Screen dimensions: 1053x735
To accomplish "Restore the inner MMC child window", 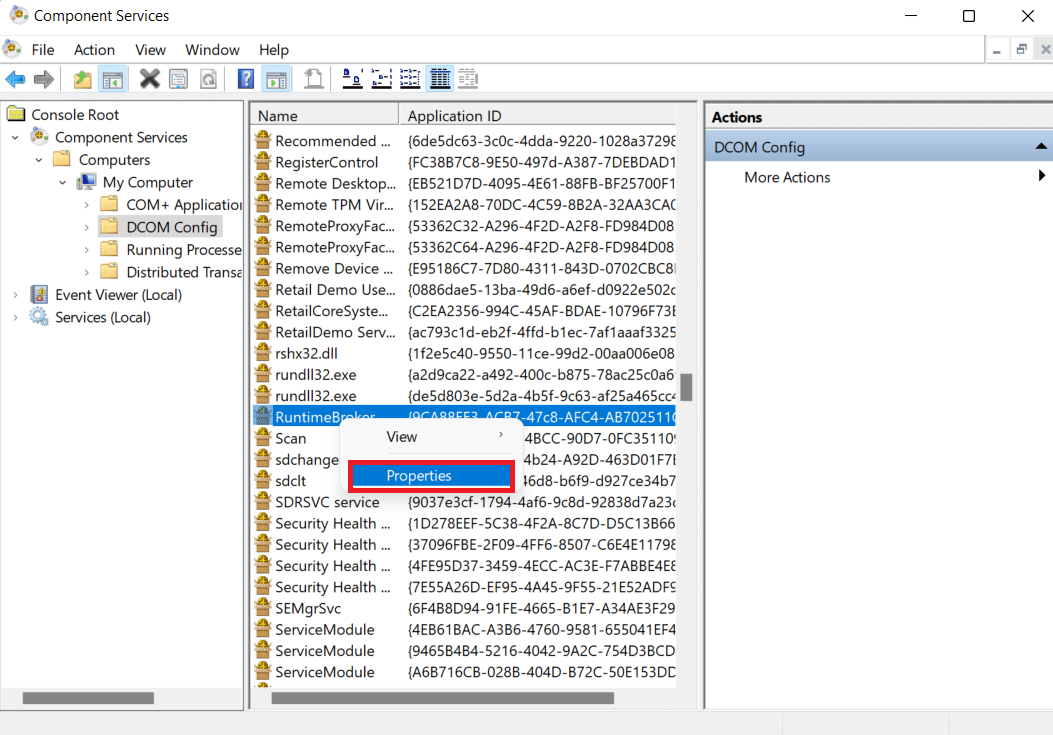I will [1021, 49].
